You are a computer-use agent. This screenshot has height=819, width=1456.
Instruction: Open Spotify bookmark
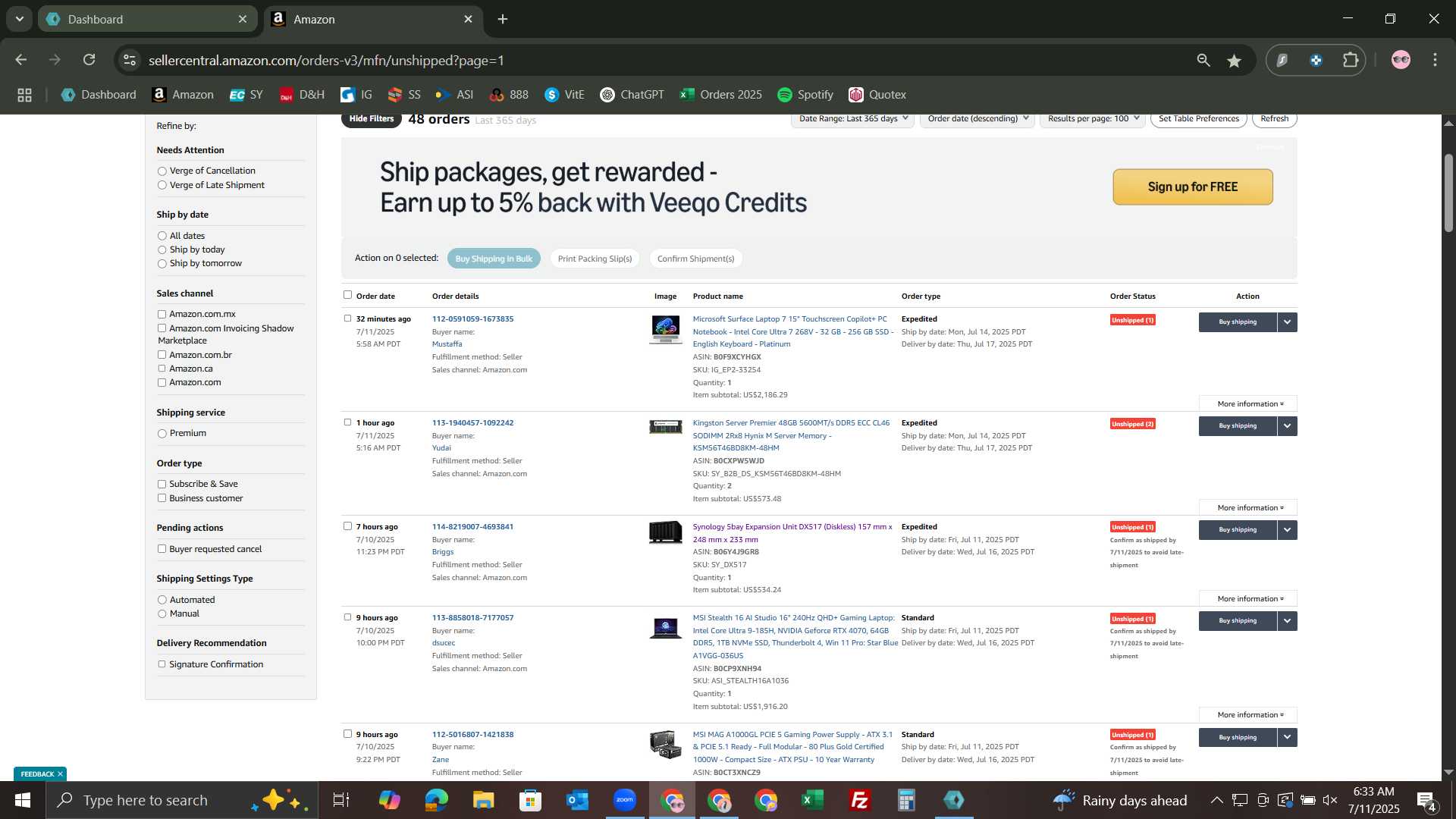click(805, 95)
